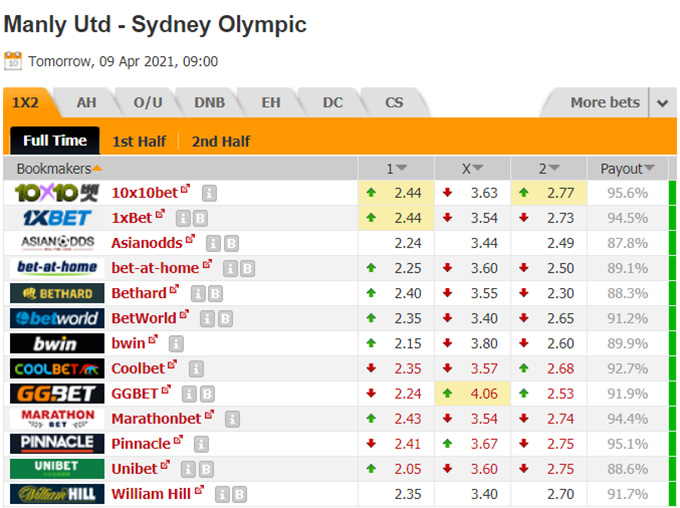Click bonus B icon for Unibet

(206, 470)
